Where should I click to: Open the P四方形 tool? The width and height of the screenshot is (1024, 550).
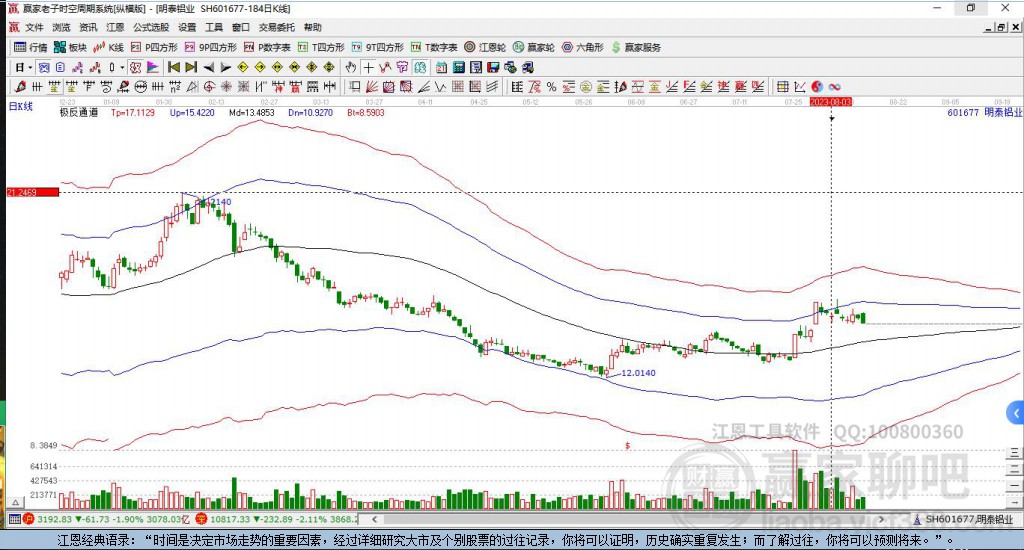154,47
